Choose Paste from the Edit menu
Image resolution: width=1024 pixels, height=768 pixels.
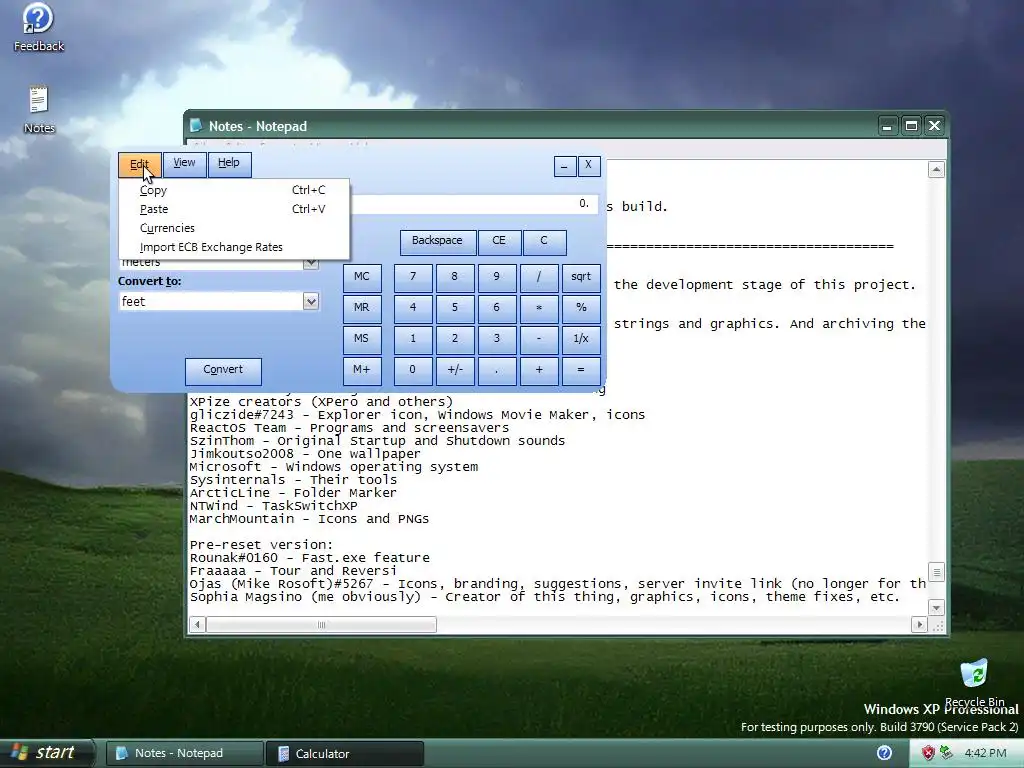234,209
